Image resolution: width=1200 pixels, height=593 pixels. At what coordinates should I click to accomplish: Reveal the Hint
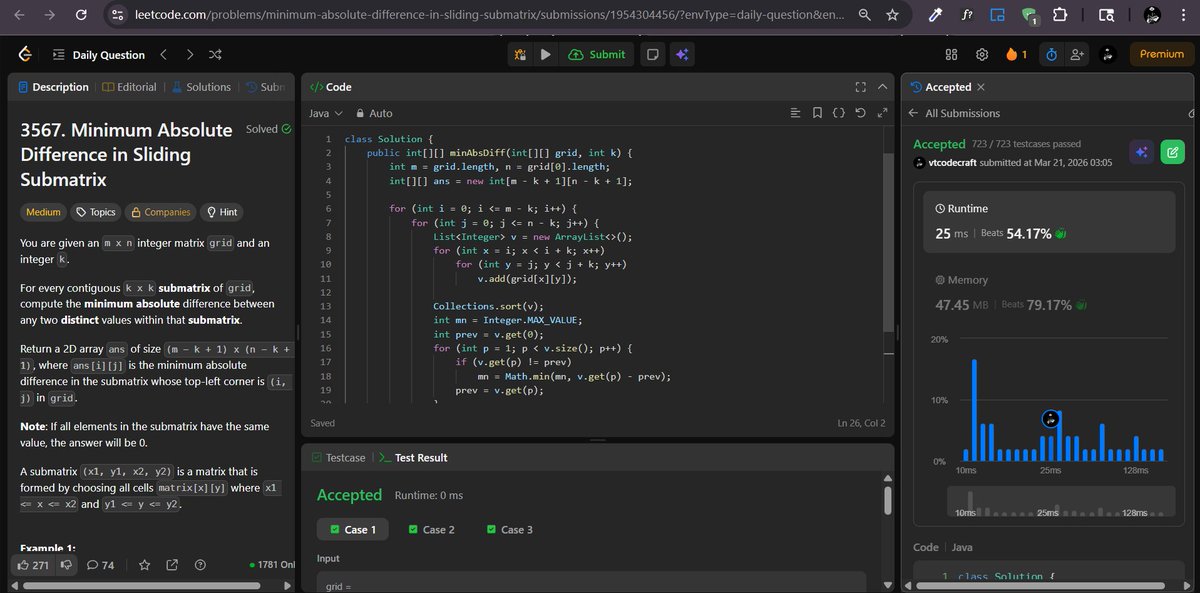point(221,212)
